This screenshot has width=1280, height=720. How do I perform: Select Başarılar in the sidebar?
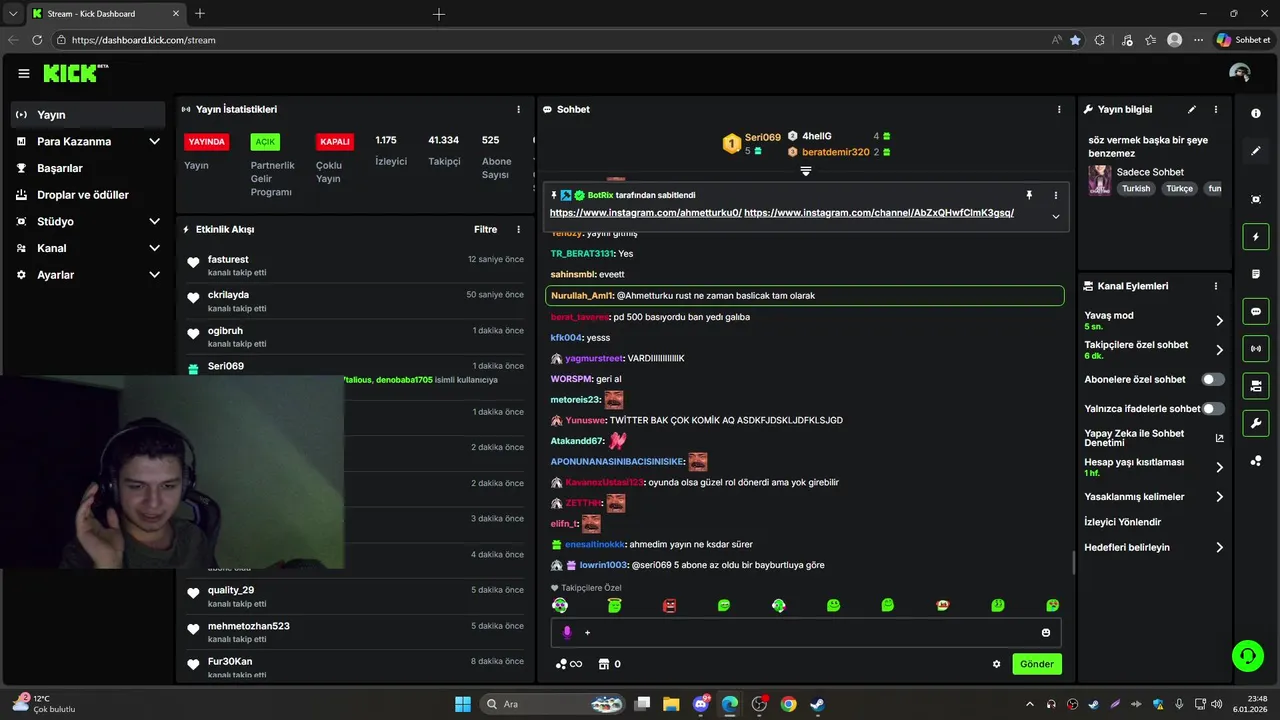[x=88, y=168]
